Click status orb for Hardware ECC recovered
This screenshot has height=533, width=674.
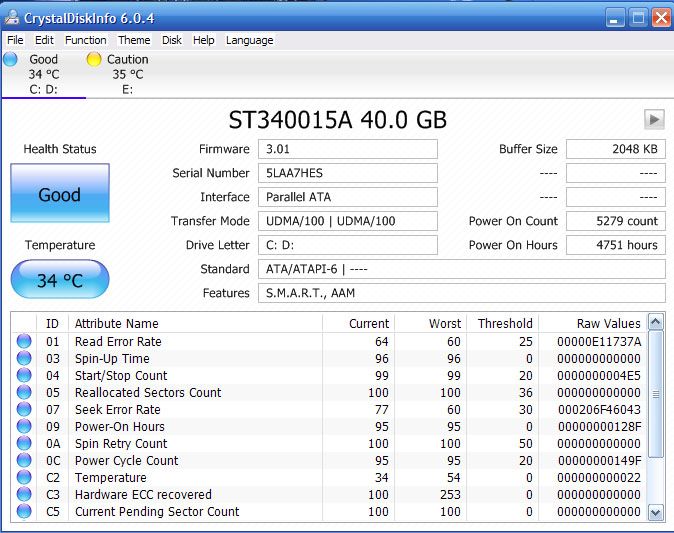tap(24, 494)
